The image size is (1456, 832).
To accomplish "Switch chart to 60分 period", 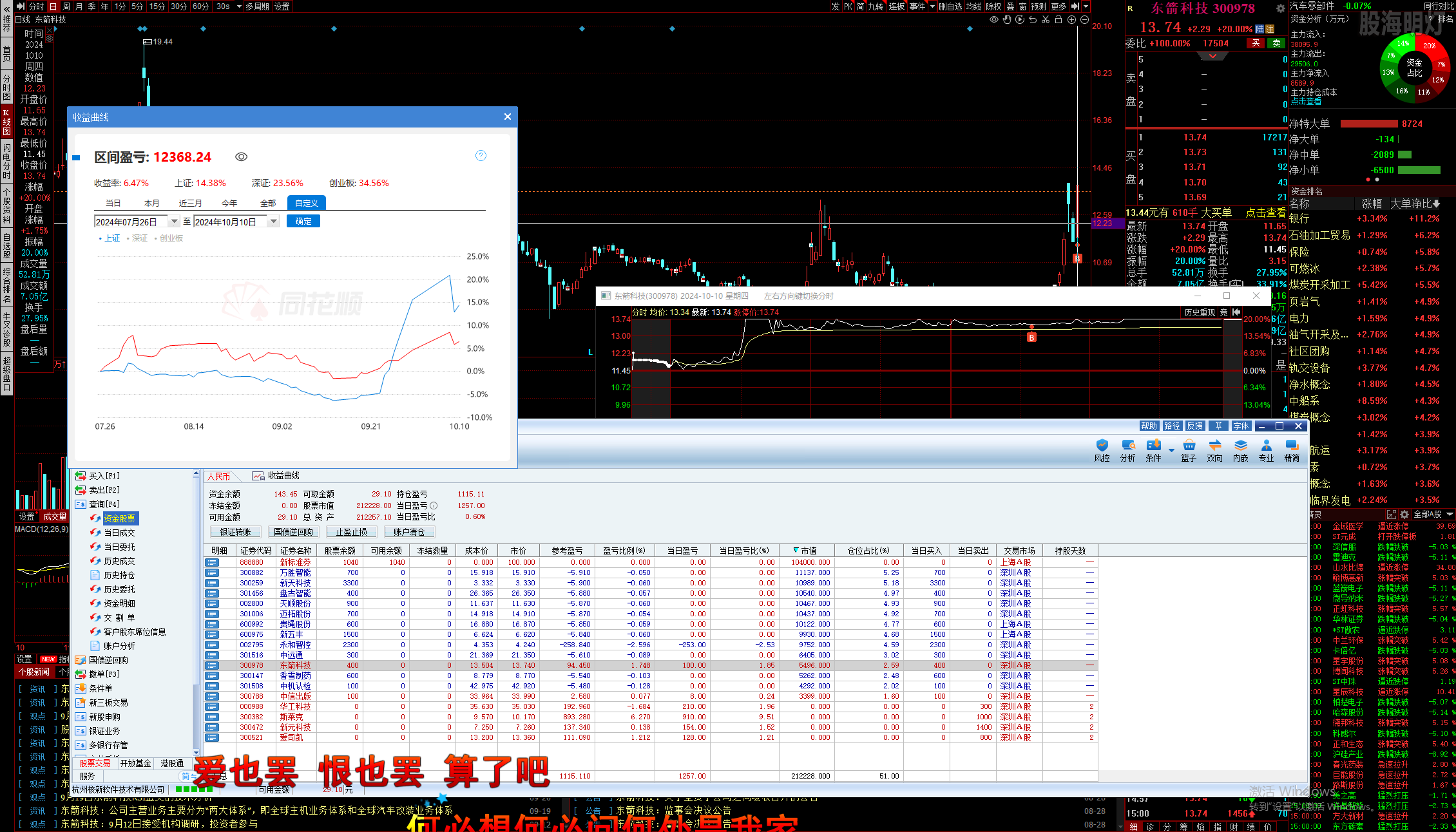I will (200, 6).
